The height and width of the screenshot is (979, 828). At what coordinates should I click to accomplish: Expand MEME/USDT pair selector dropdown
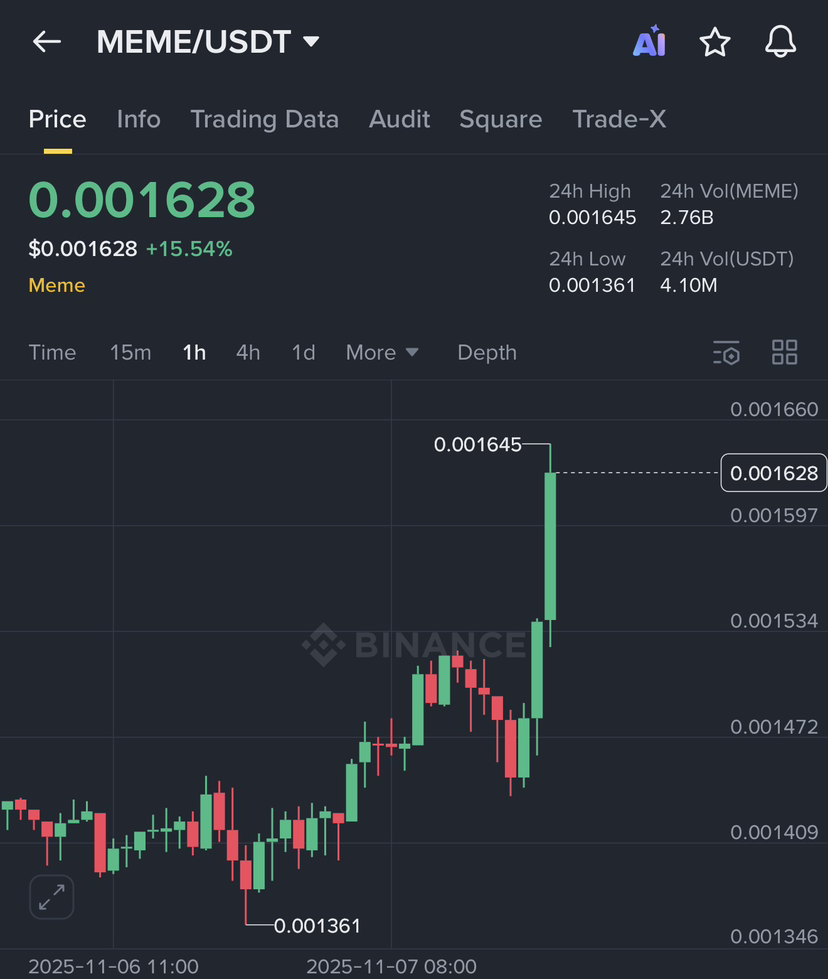pos(311,42)
